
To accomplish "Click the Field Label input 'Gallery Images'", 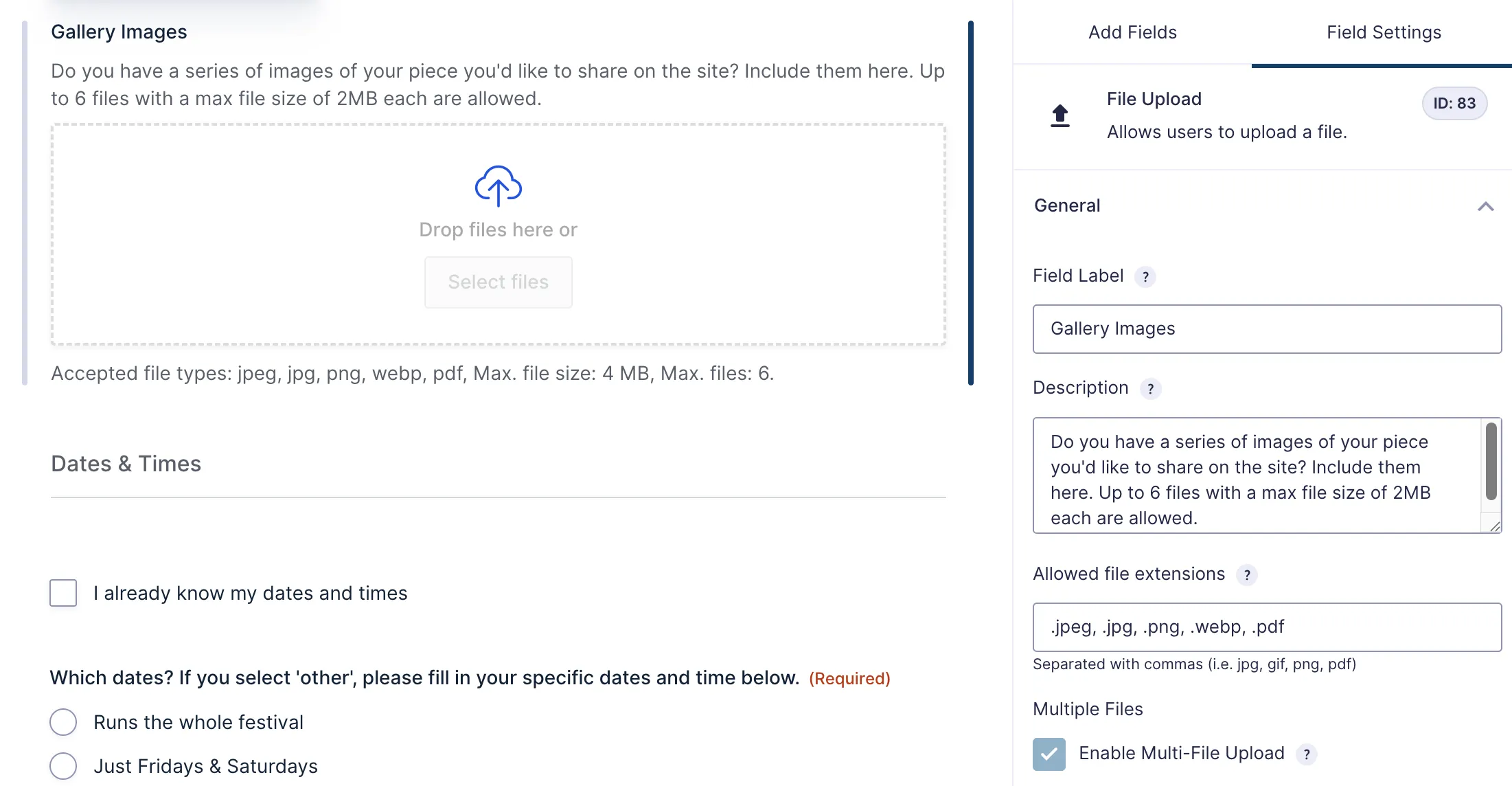I will click(1267, 329).
